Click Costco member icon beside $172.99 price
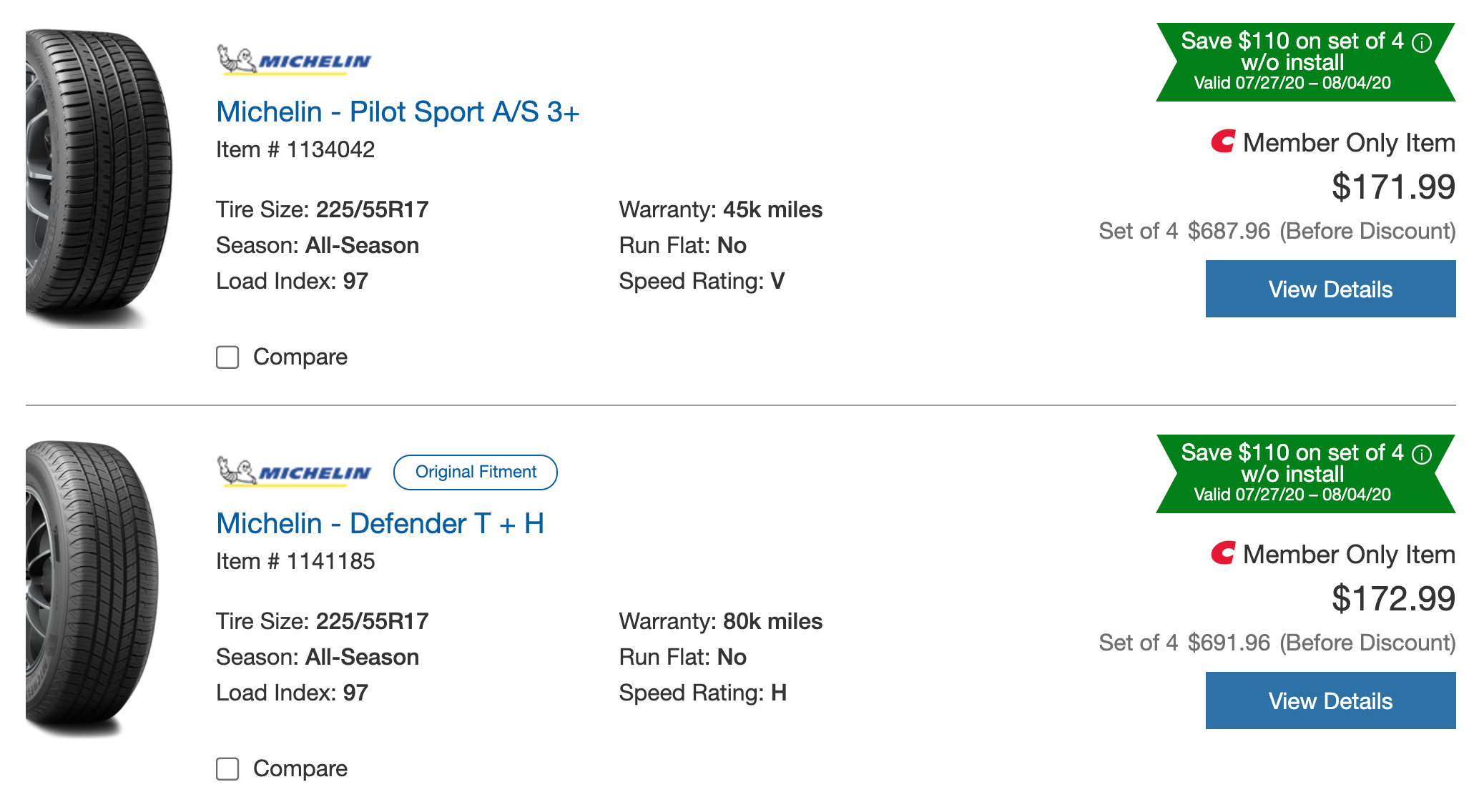This screenshot has height=812, width=1479. click(x=1223, y=553)
